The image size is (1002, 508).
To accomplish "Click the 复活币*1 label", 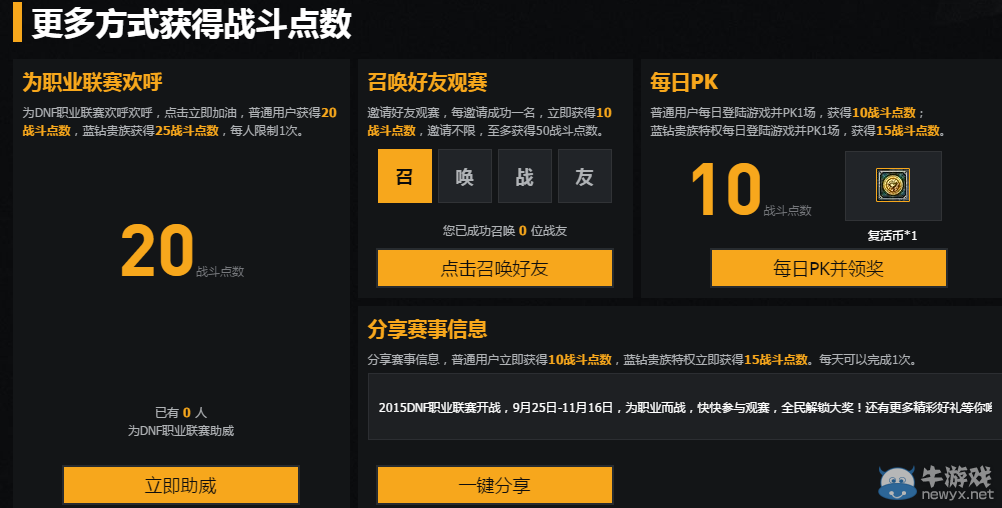I will point(893,236).
